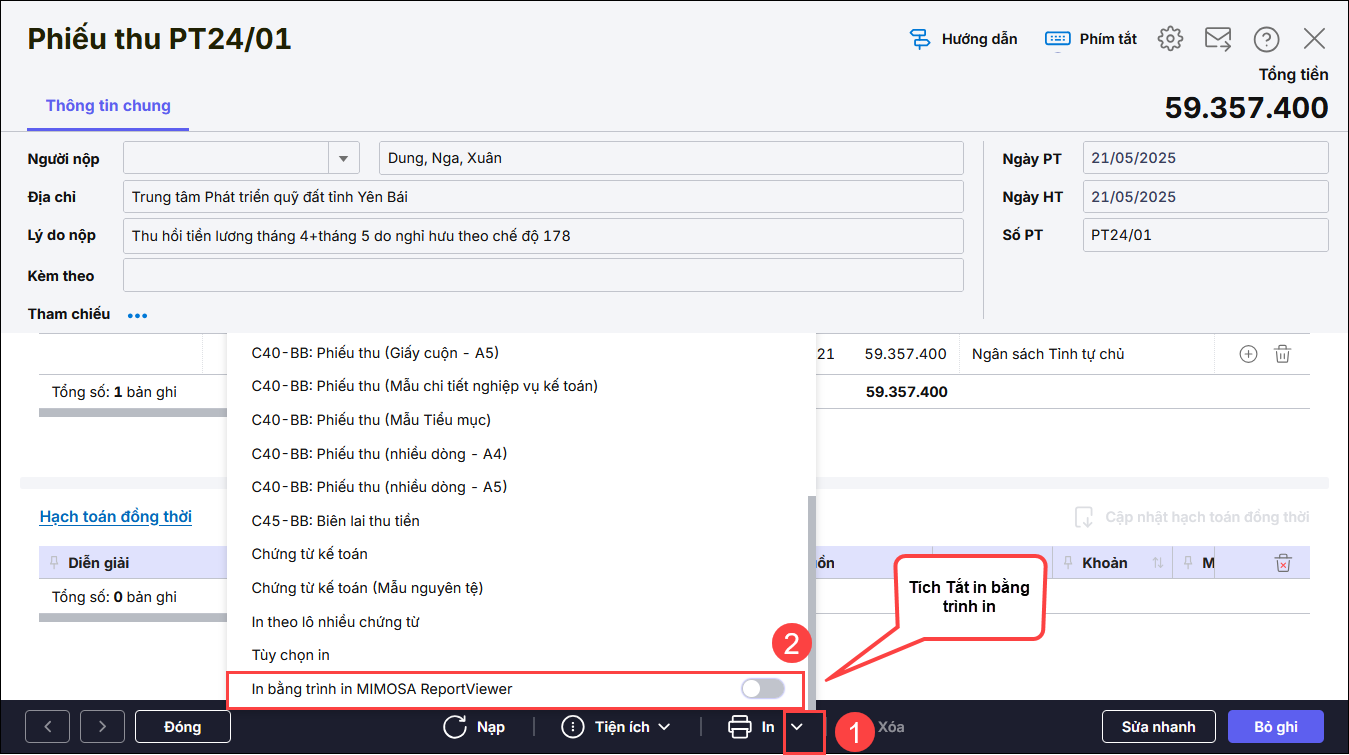Click the Lý do nộp input field
Screen dimensions: 1349x755
tap(543, 236)
